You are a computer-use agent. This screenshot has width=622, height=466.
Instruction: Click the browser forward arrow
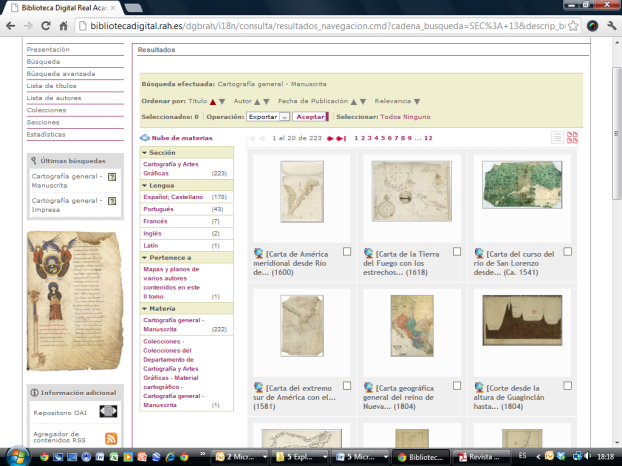click(x=28, y=26)
